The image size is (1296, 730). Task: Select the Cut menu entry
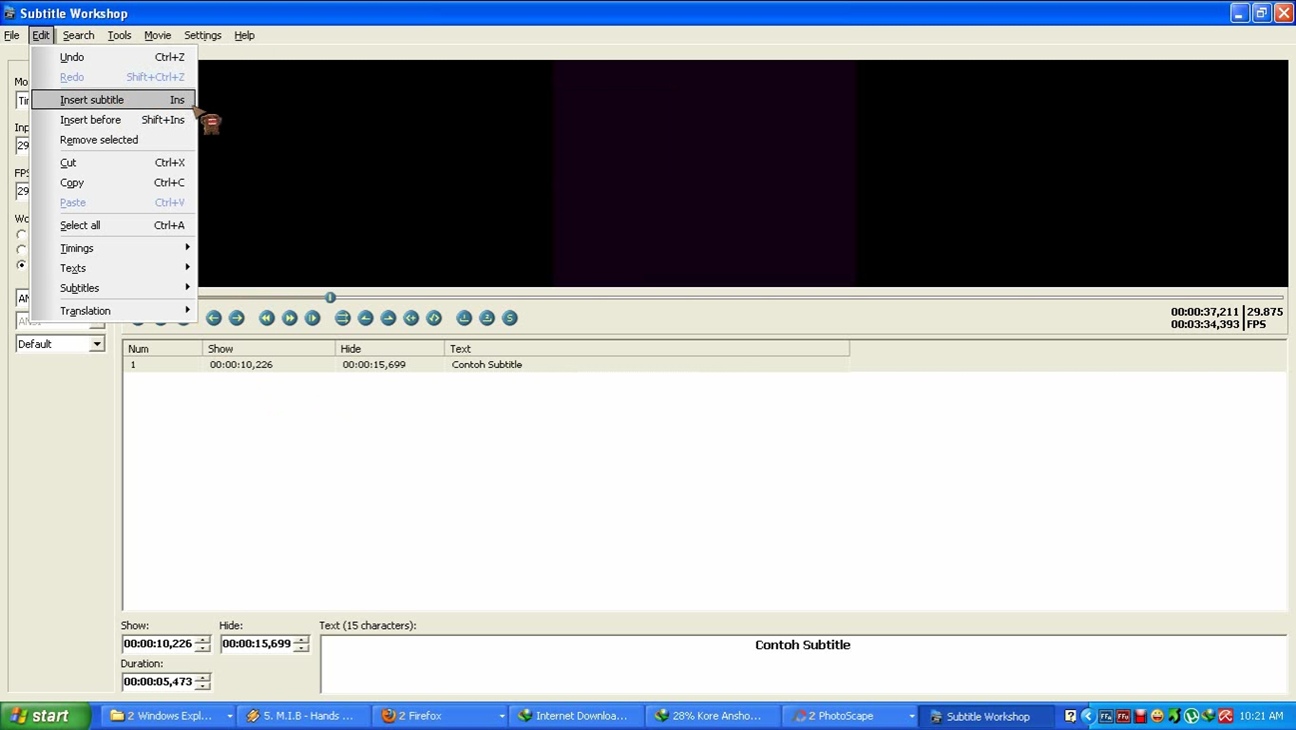point(113,162)
